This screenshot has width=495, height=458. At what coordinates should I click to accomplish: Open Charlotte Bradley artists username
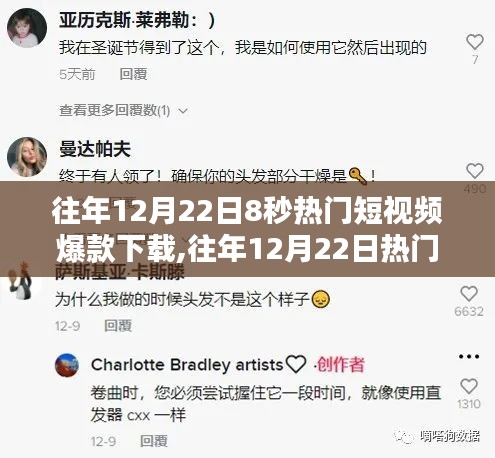pyautogui.click(x=187, y=365)
